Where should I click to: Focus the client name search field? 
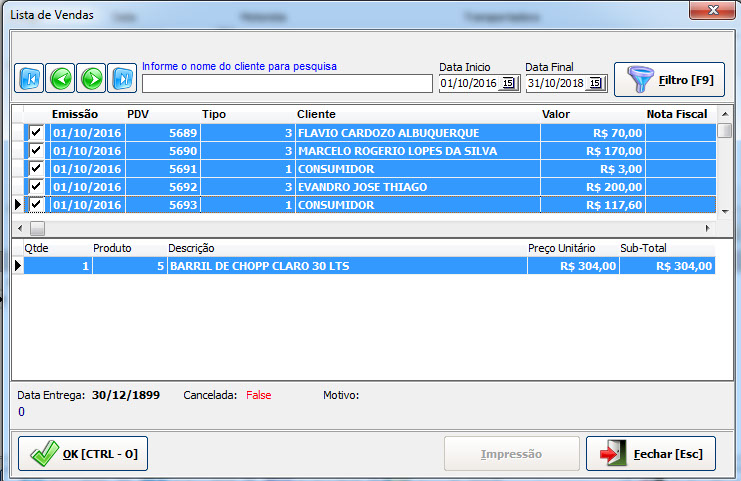tap(286, 84)
